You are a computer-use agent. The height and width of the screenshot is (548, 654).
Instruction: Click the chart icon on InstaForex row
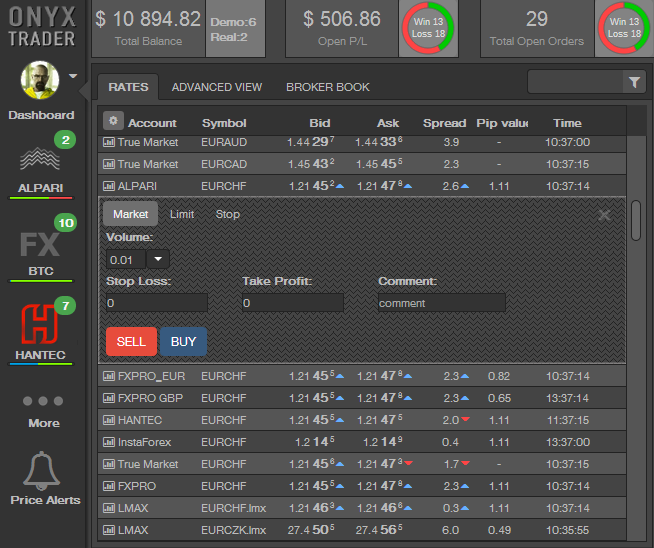tap(109, 442)
